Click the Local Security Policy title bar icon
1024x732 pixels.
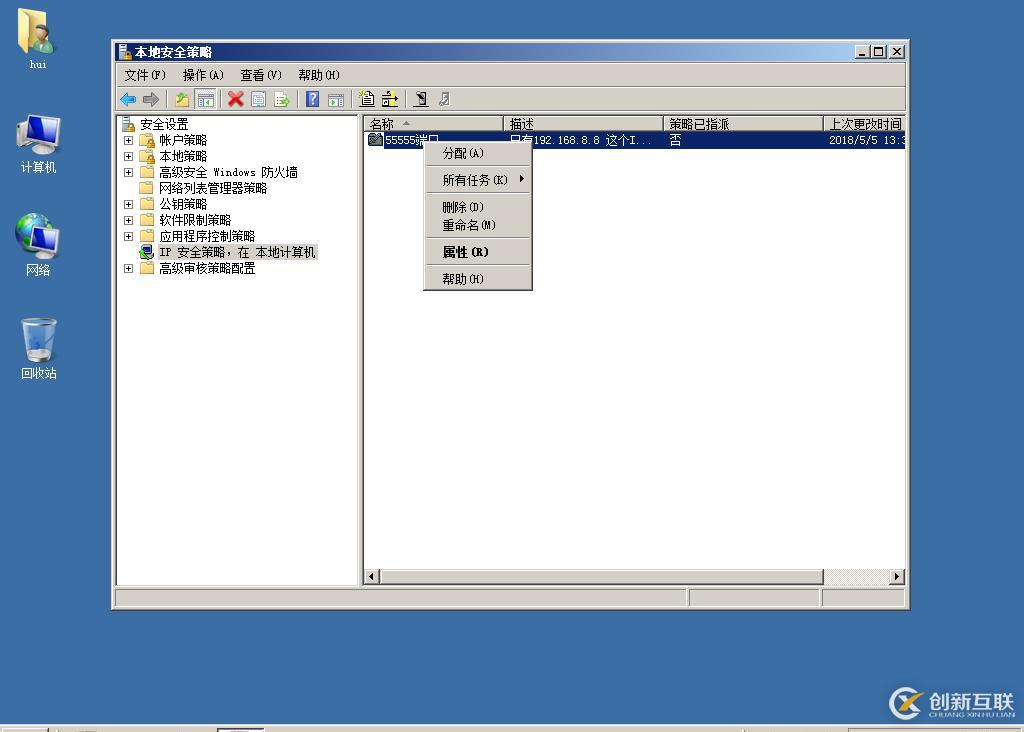click(x=125, y=52)
